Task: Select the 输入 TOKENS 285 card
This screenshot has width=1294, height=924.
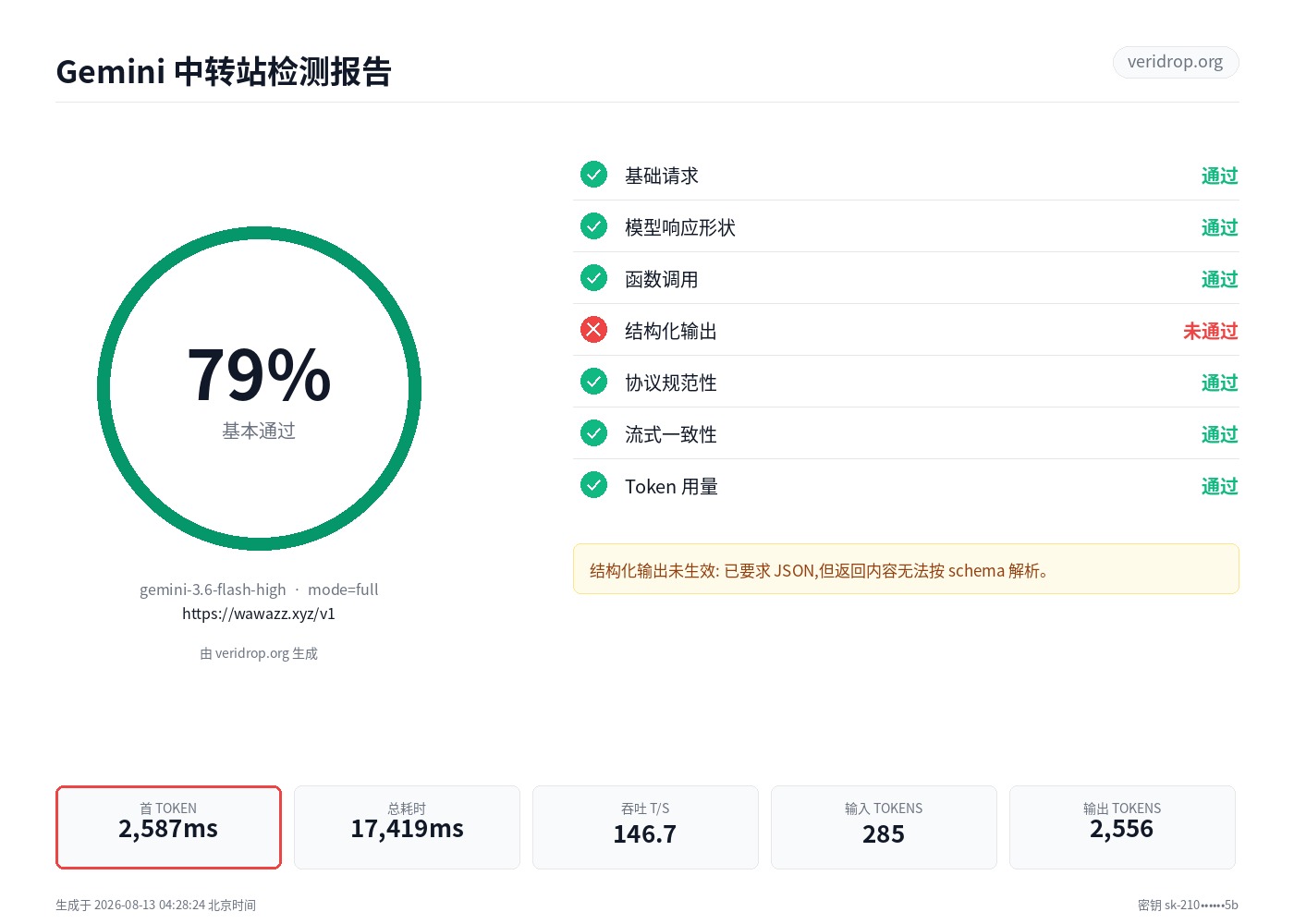Action: coord(884,827)
